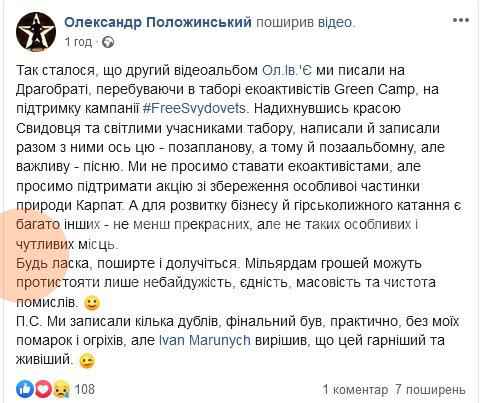
Task: Show the '7 поширень' shares list
Action: 430,389
